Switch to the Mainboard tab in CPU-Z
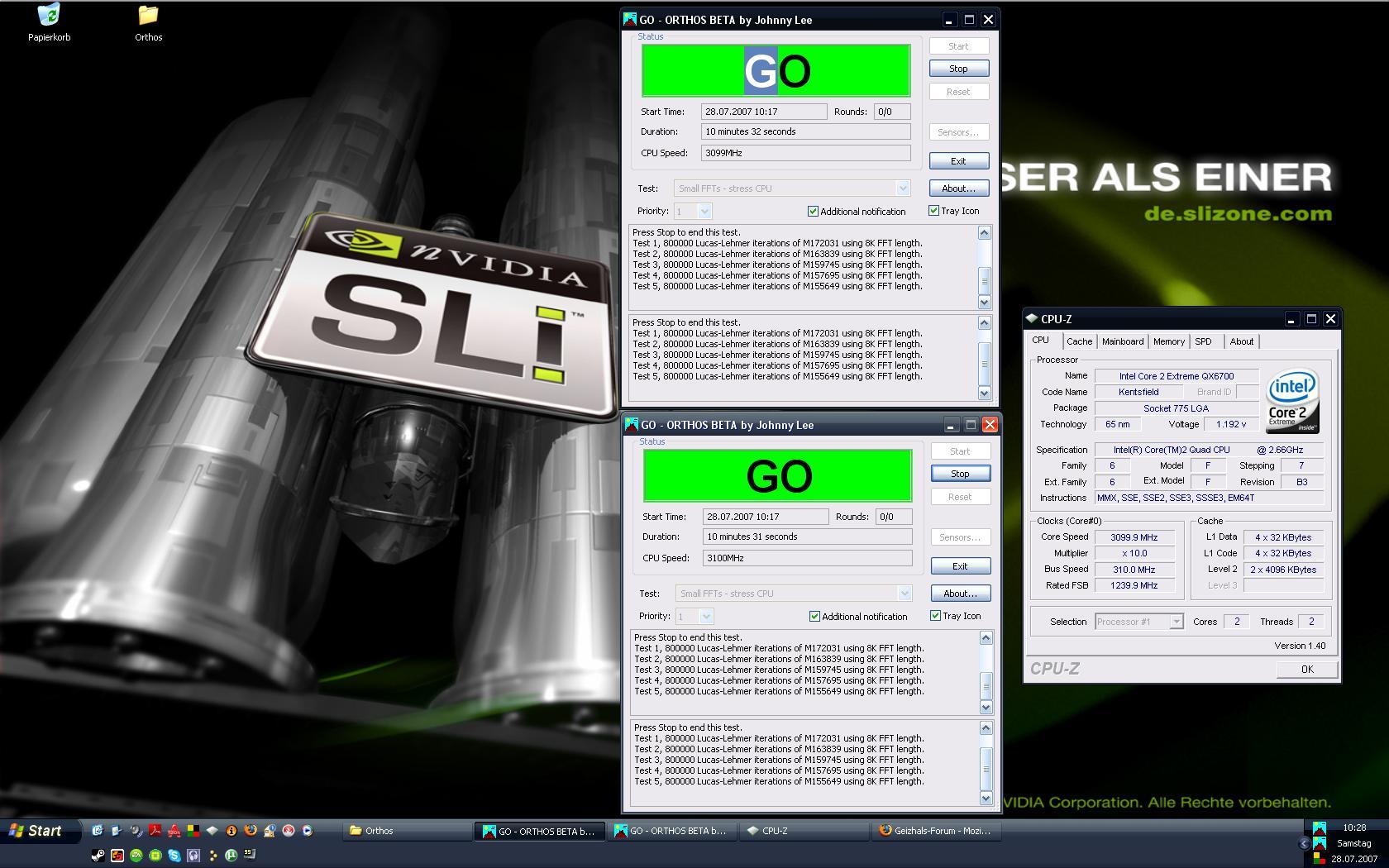The height and width of the screenshot is (868, 1389). 1123,341
